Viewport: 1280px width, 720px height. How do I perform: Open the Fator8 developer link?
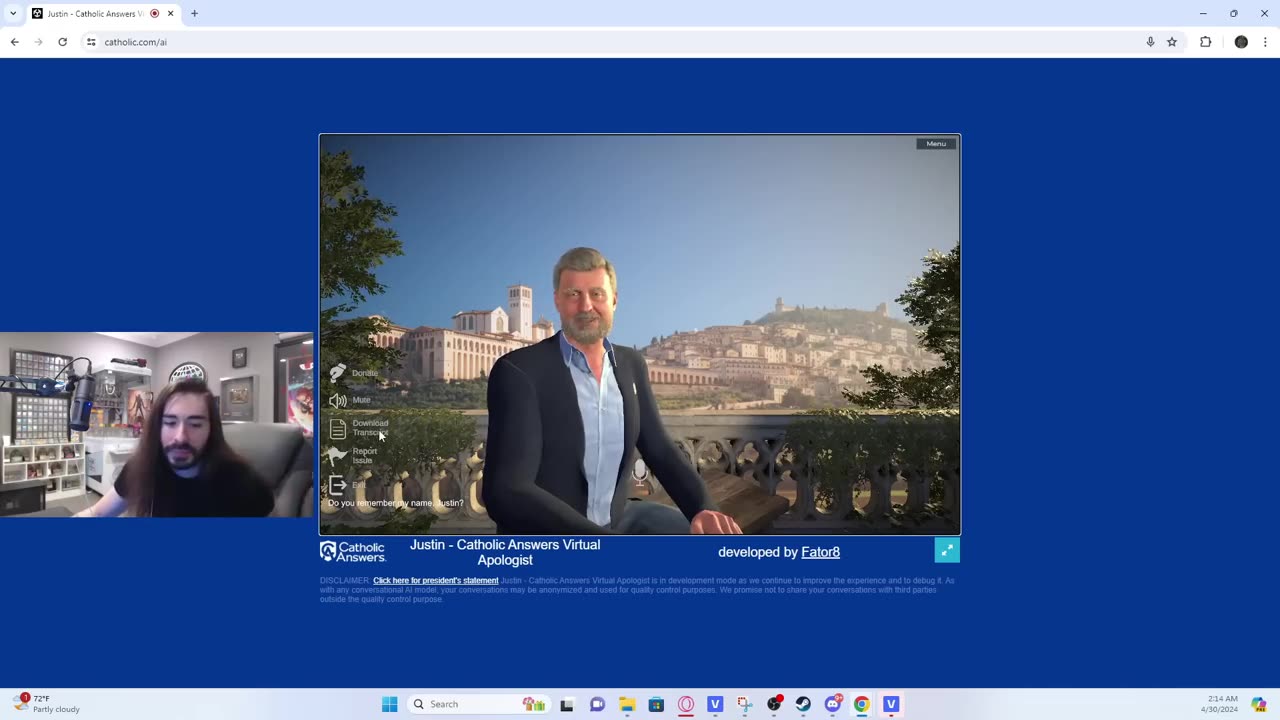click(x=820, y=552)
